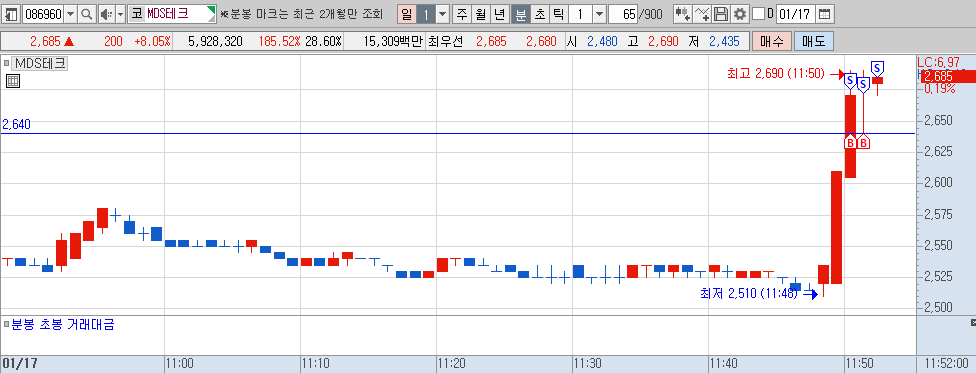Click the current price 2,685 in the quote bar
Screen dimensions: 976x373
(x=45, y=42)
